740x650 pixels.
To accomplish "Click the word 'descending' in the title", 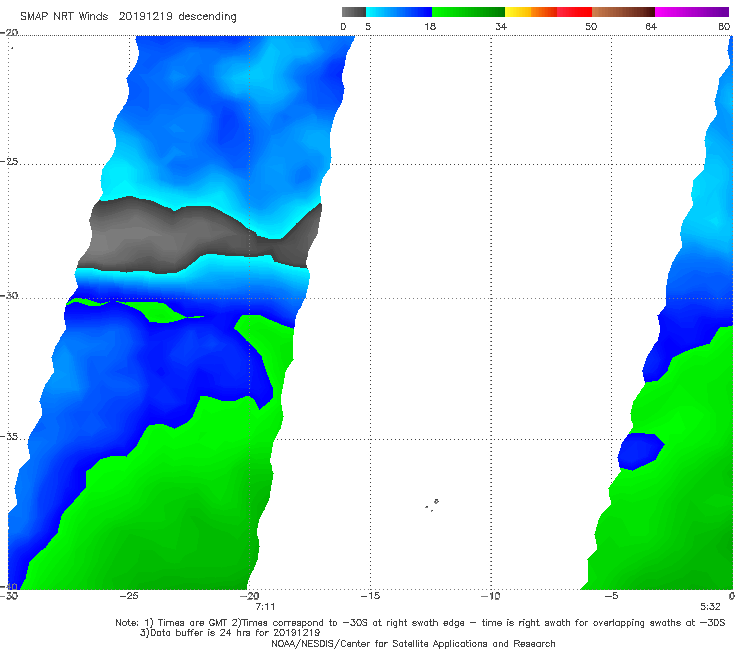I will click(x=208, y=17).
